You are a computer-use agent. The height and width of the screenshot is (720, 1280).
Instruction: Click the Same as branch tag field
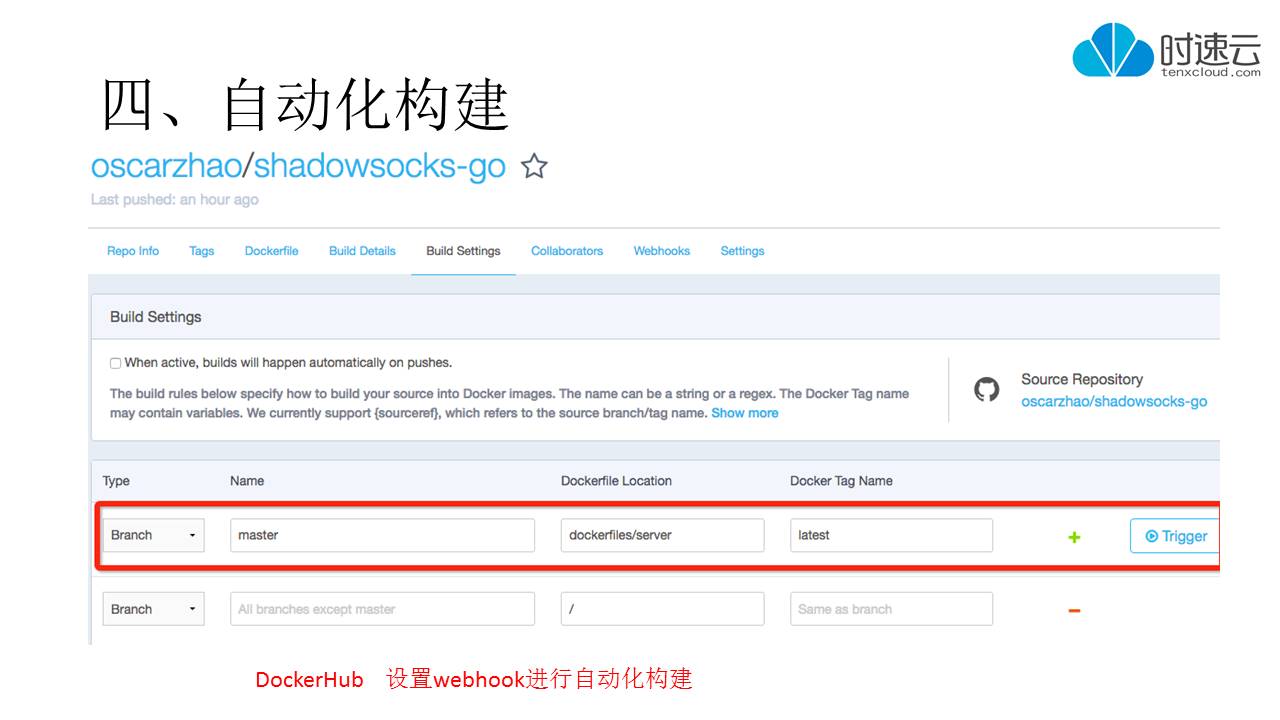click(891, 609)
